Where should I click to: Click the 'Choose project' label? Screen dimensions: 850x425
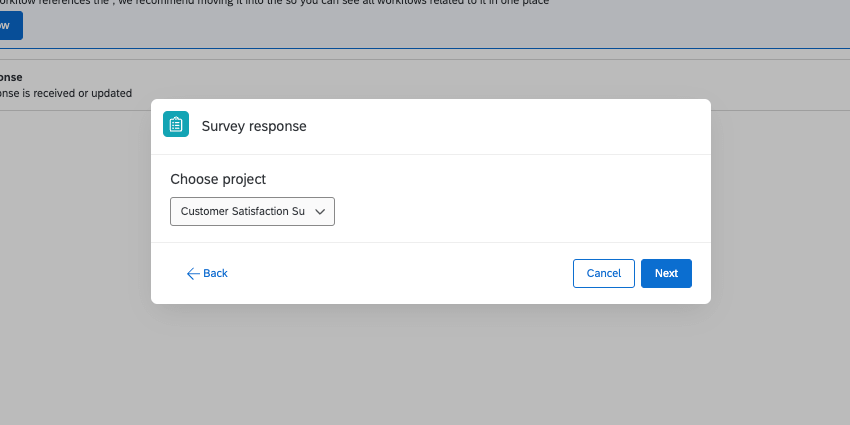(x=218, y=179)
